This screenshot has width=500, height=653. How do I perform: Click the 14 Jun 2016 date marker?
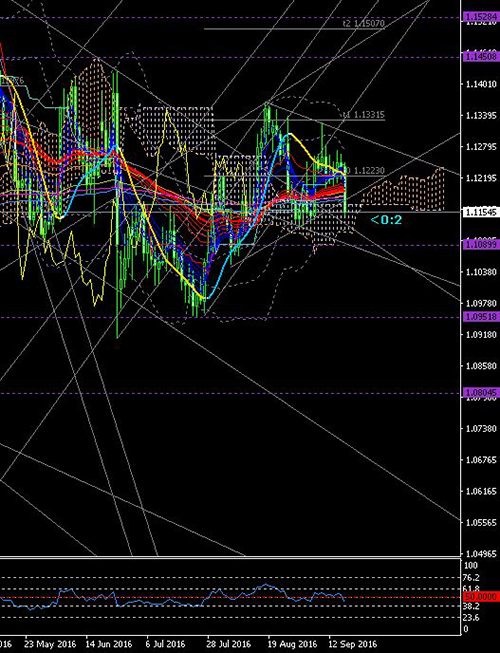point(109,644)
